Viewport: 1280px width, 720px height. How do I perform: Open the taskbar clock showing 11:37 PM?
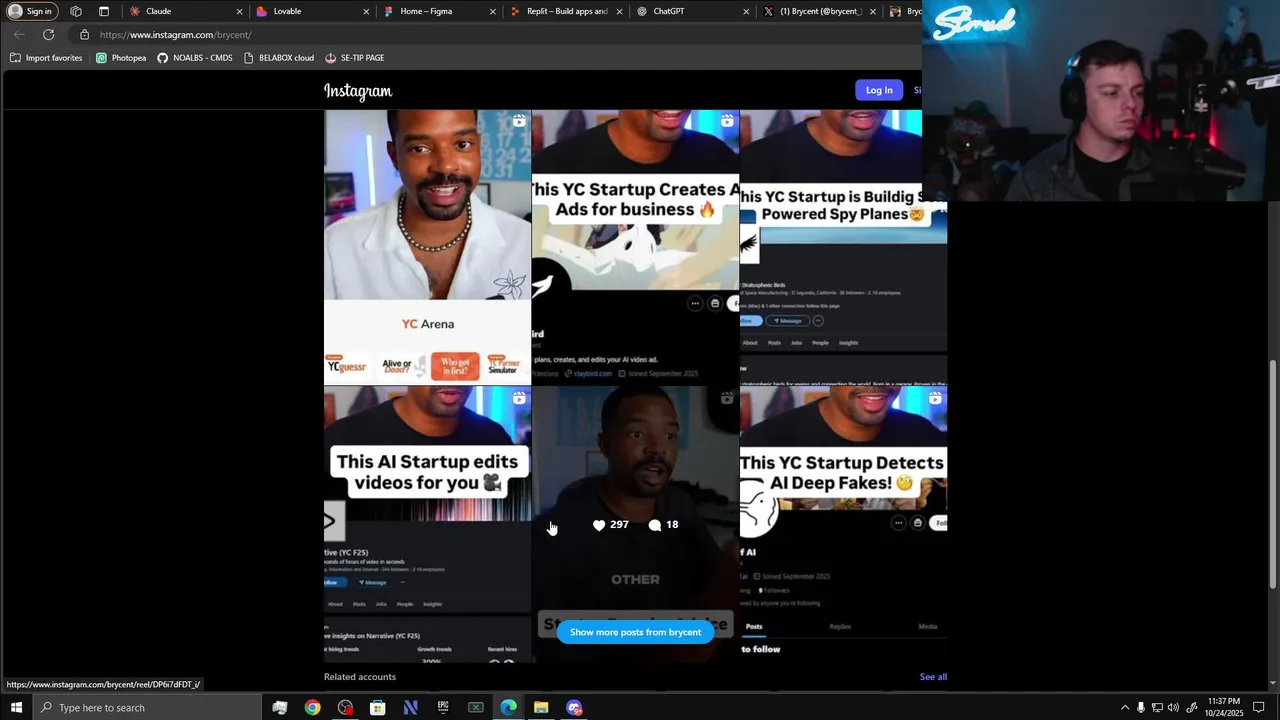point(1224,708)
